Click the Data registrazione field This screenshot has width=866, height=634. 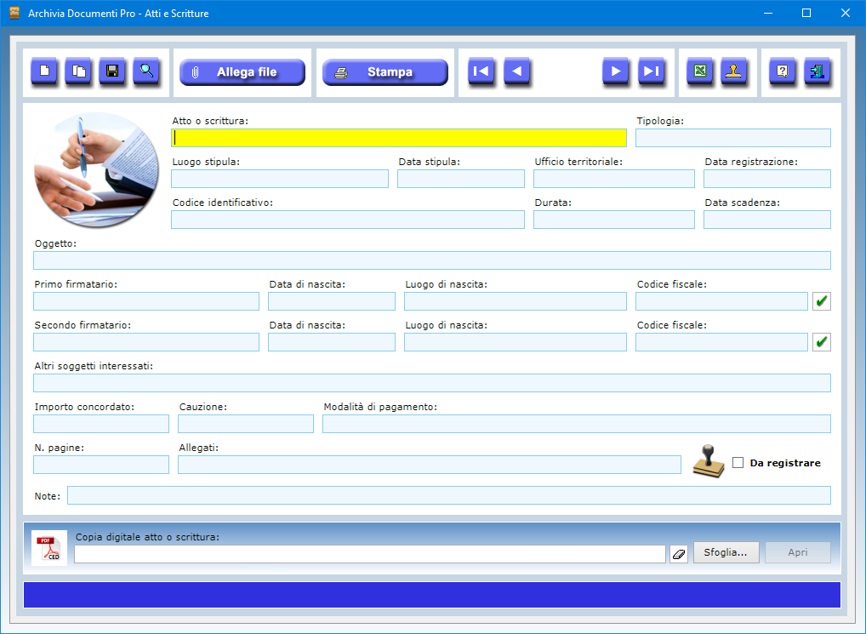coord(767,179)
